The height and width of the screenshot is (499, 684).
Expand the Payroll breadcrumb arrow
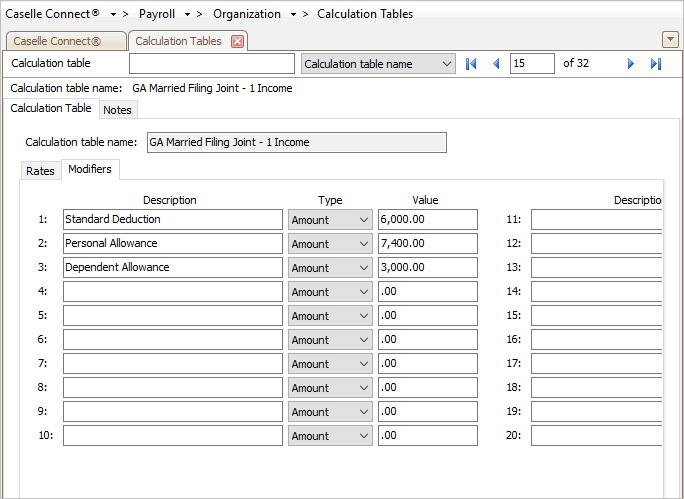(x=187, y=14)
